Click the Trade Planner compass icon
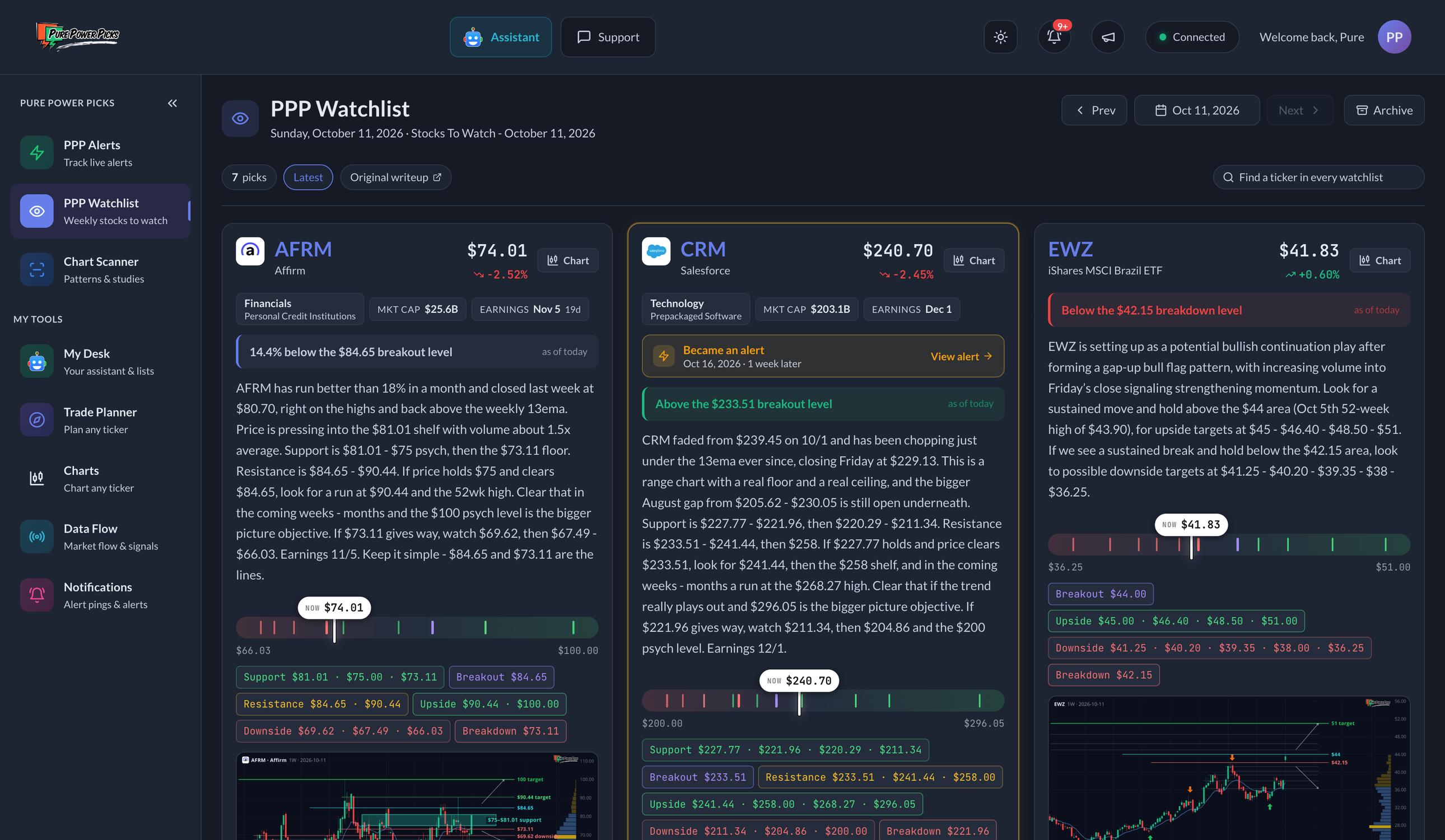The height and width of the screenshot is (840, 1445). [x=37, y=419]
